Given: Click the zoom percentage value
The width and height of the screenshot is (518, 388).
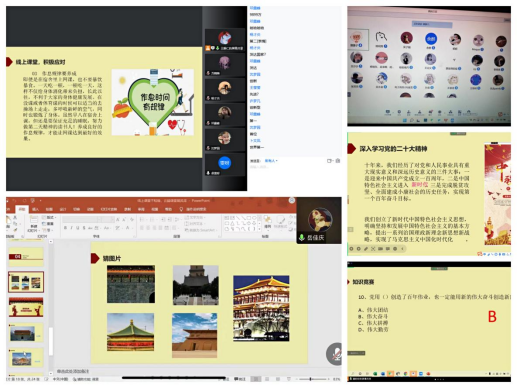Looking at the screenshot, I should (336, 379).
